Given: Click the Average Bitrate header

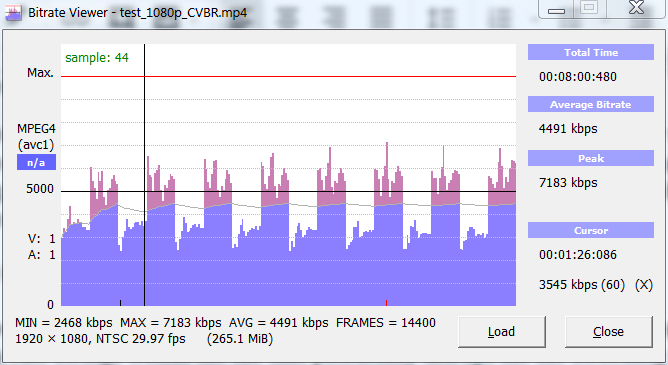Looking at the screenshot, I should pyautogui.click(x=591, y=104).
